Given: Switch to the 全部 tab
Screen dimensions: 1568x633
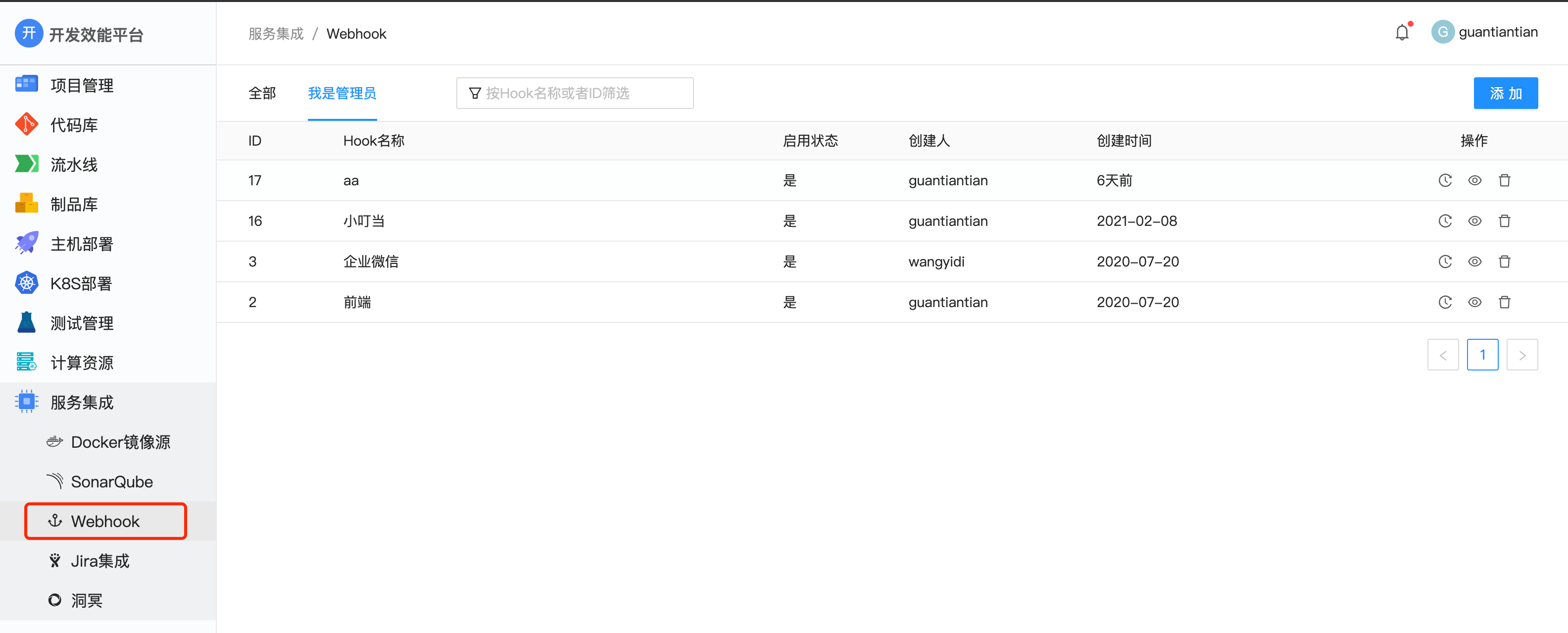Looking at the screenshot, I should coord(262,93).
